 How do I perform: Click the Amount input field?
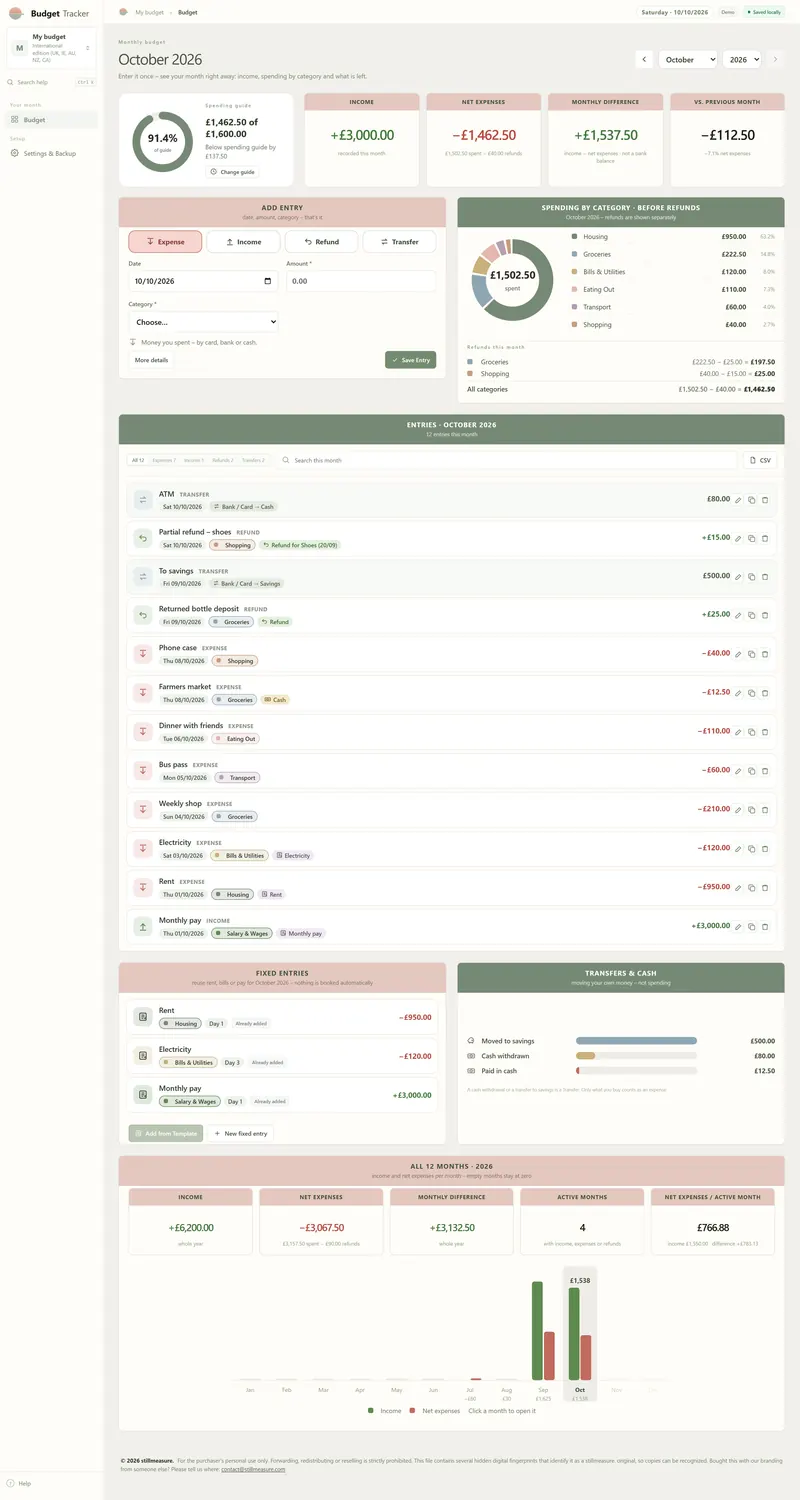click(361, 281)
